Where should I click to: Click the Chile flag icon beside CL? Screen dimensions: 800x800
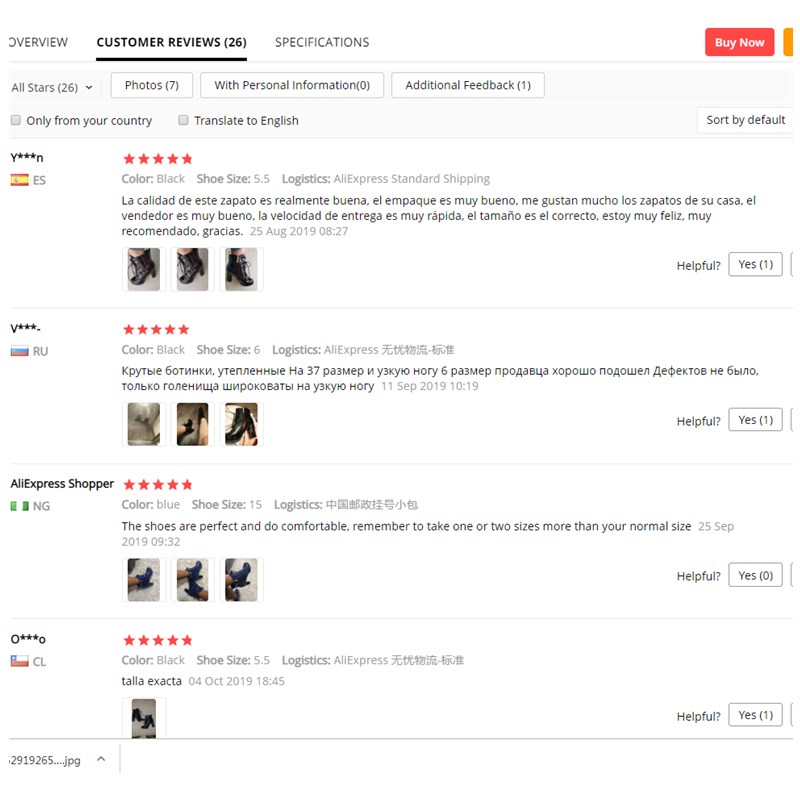point(19,661)
